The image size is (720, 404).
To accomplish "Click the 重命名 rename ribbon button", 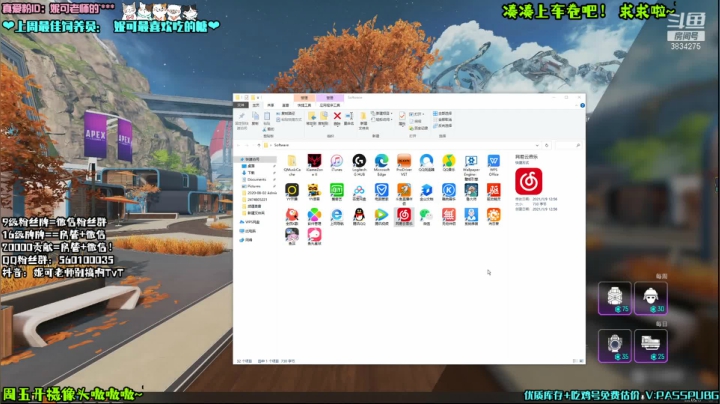I will (x=349, y=118).
